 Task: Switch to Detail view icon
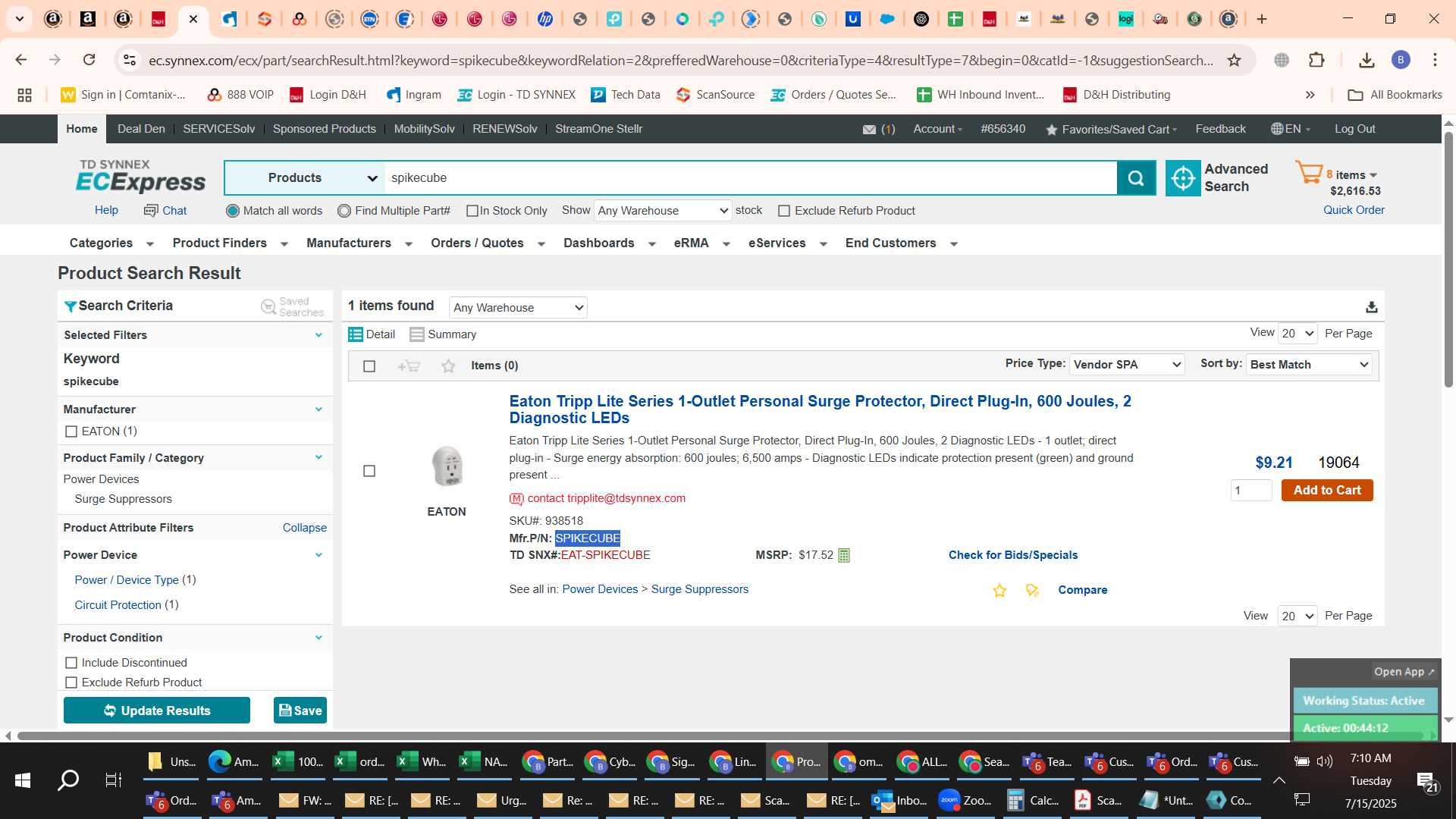tap(355, 334)
